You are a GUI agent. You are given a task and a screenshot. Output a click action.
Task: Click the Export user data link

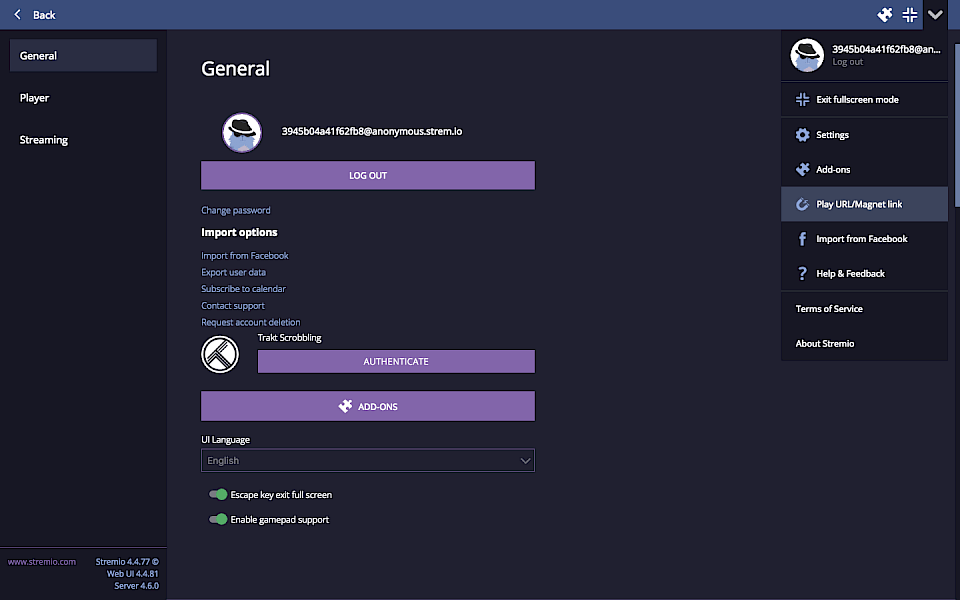pyautogui.click(x=233, y=272)
